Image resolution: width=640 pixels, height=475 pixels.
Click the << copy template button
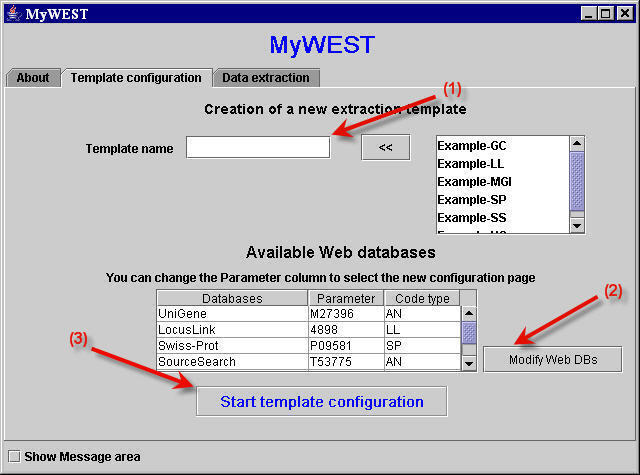pyautogui.click(x=385, y=147)
